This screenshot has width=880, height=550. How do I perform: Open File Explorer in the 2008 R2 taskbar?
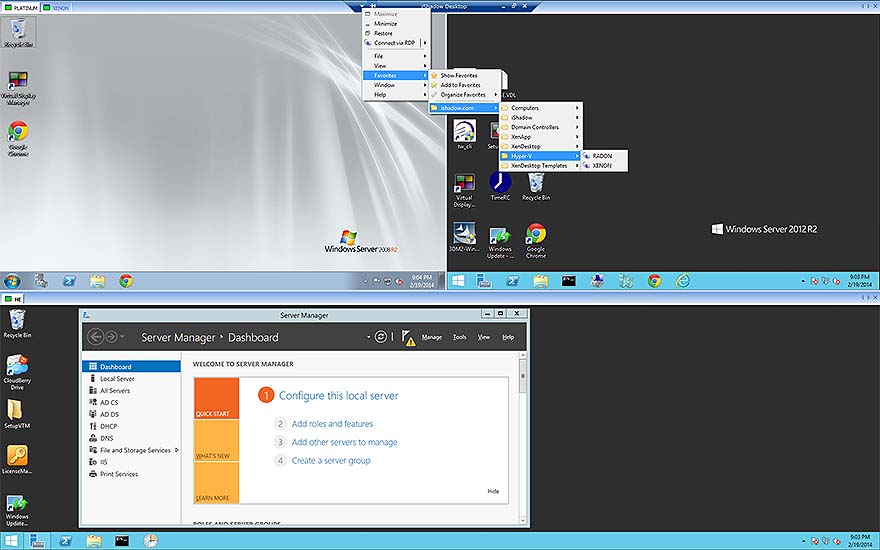pos(98,281)
